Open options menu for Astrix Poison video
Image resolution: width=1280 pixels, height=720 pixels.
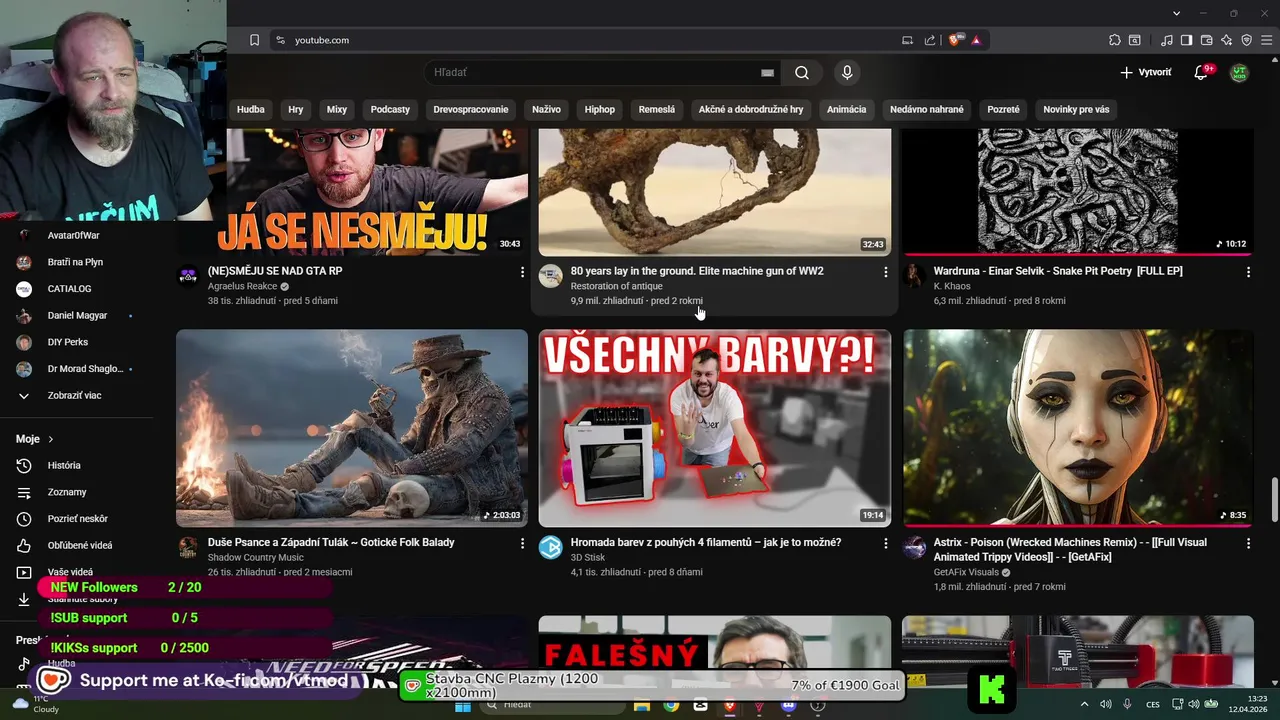coord(1248,543)
